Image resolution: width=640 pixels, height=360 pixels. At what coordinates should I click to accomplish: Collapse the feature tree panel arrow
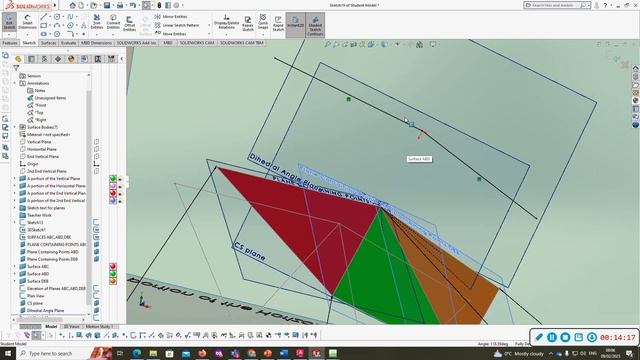point(121,59)
